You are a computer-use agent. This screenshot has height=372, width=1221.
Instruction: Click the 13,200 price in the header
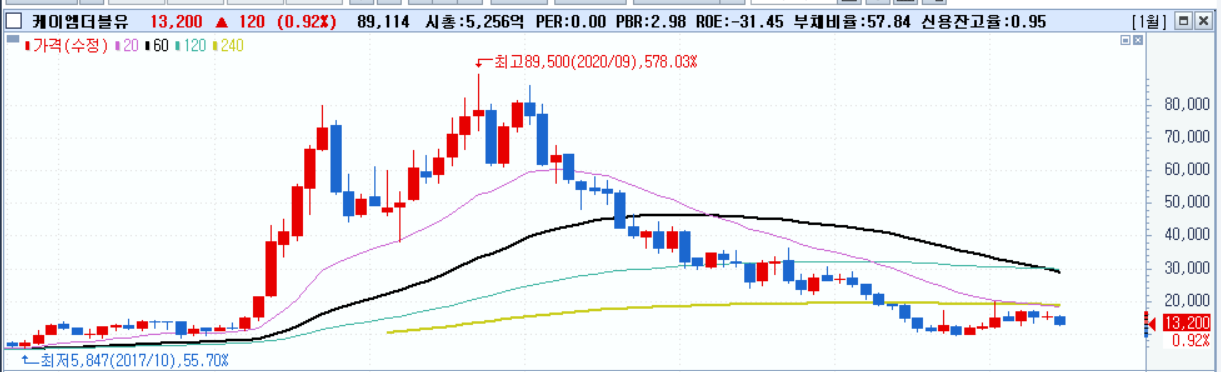[x=177, y=21]
